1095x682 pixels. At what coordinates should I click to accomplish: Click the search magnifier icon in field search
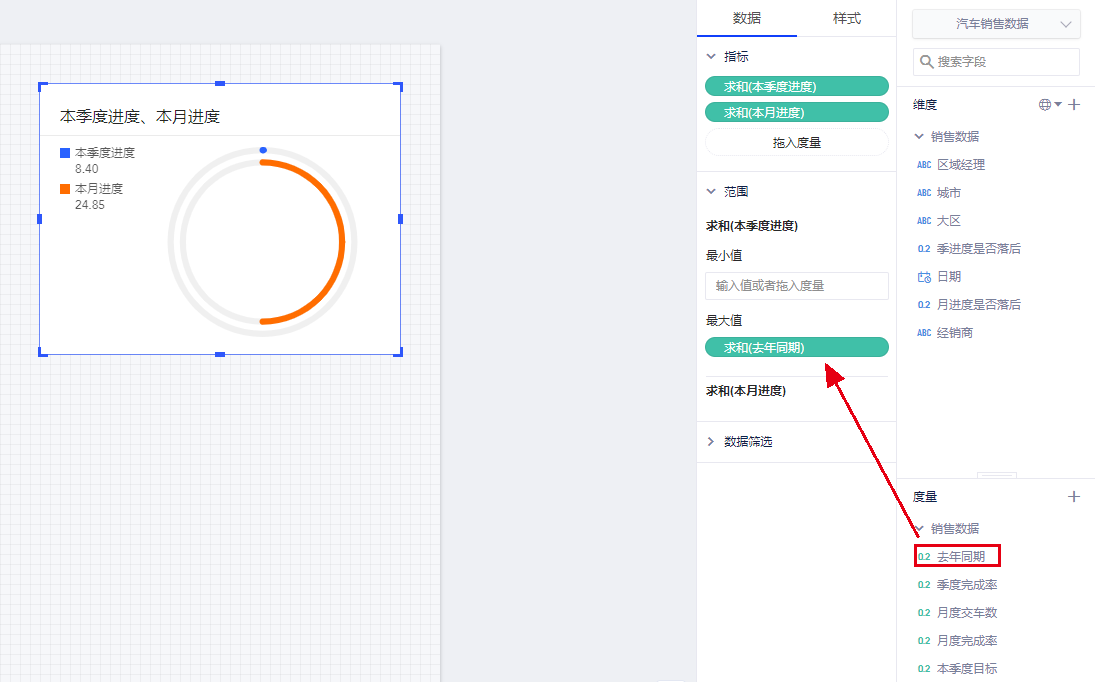pos(927,62)
